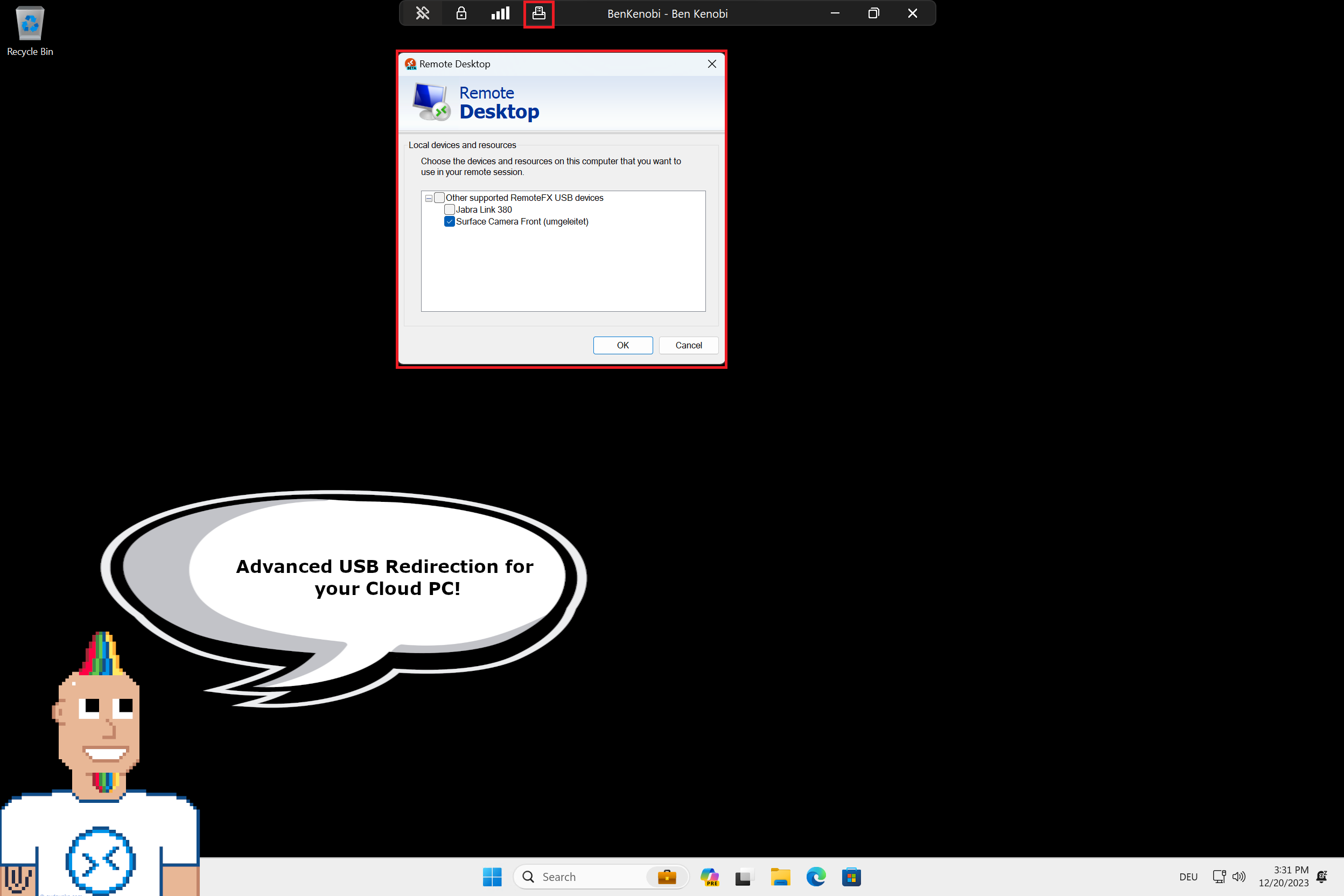
Task: Enable the Jabra Link 380 checkbox
Action: (449, 209)
